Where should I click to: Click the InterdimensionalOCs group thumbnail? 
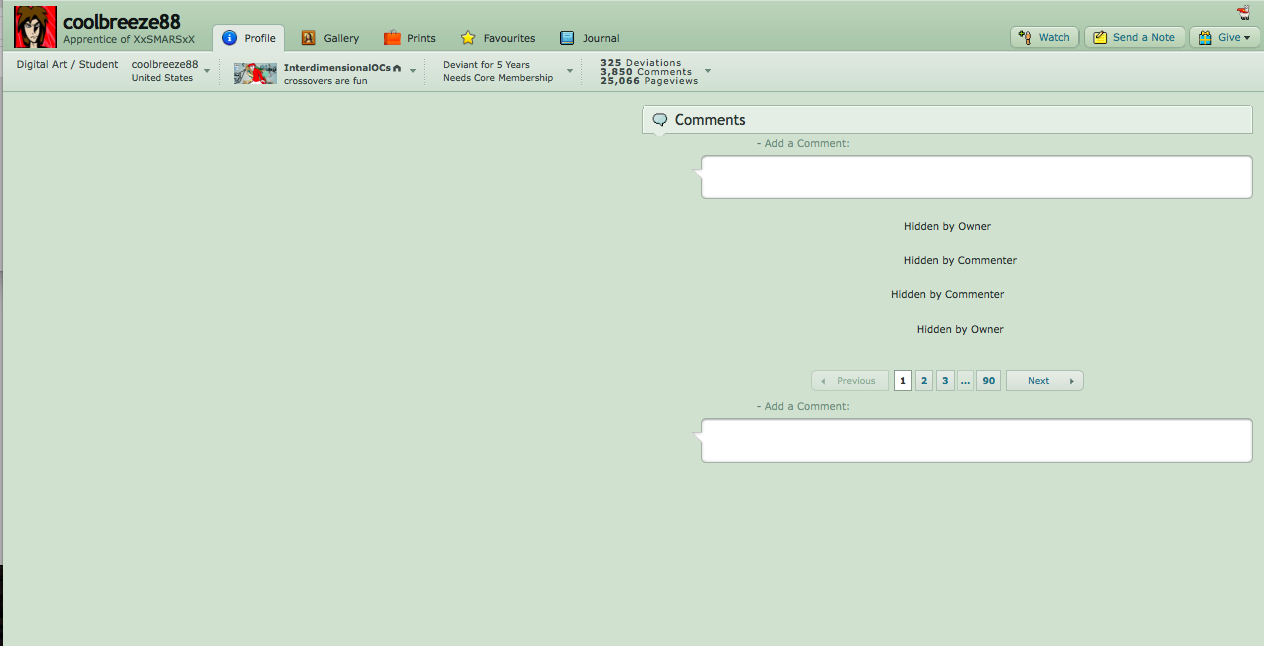pos(255,73)
